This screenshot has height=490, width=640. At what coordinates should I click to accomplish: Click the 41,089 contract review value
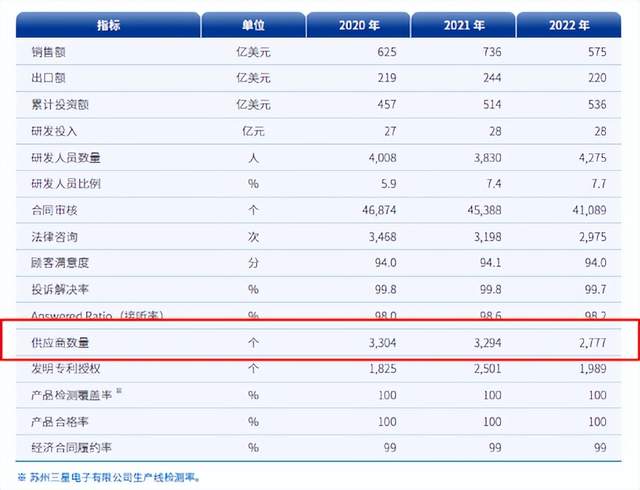589,210
